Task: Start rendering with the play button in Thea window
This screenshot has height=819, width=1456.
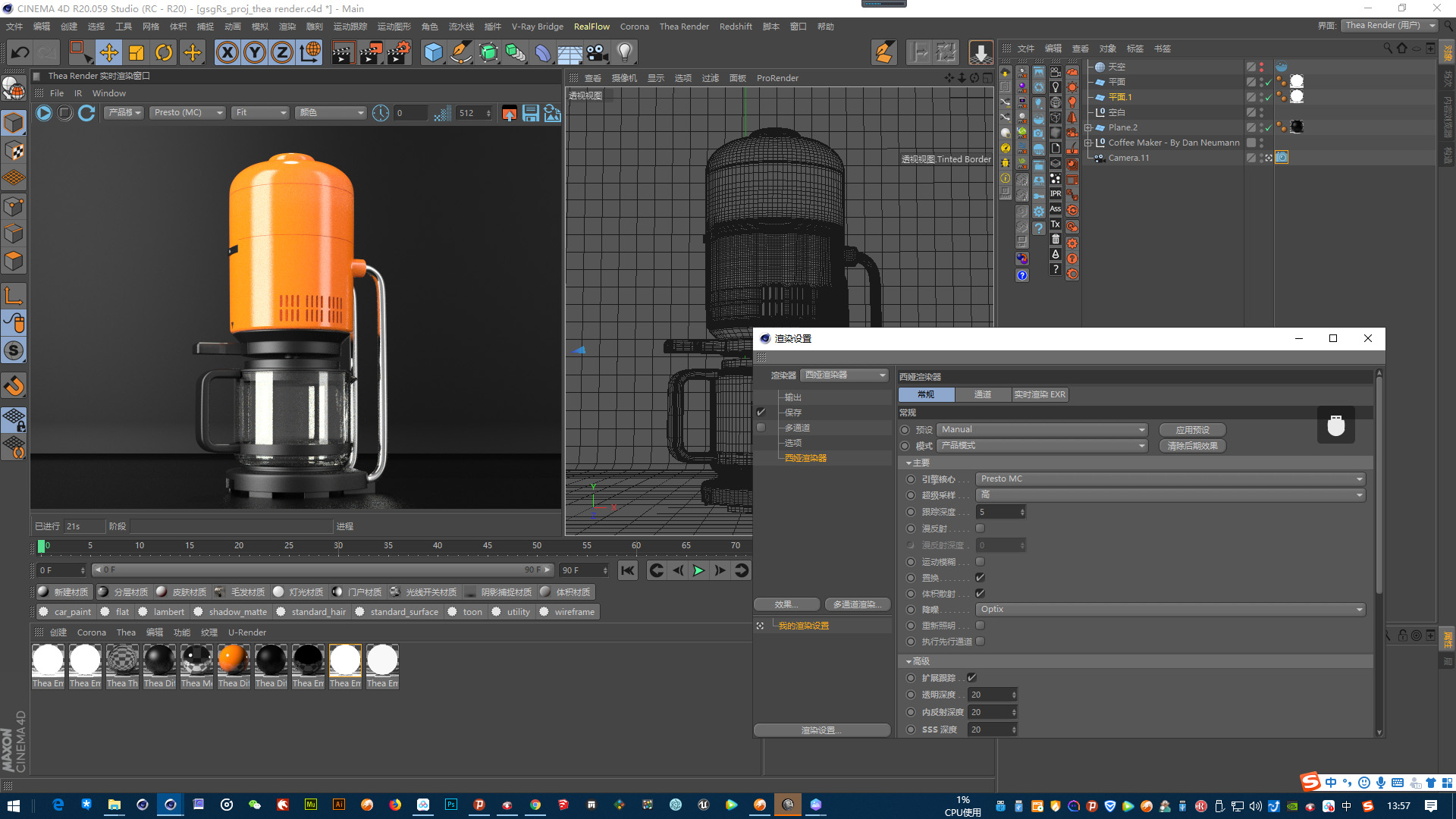Action: click(x=43, y=113)
